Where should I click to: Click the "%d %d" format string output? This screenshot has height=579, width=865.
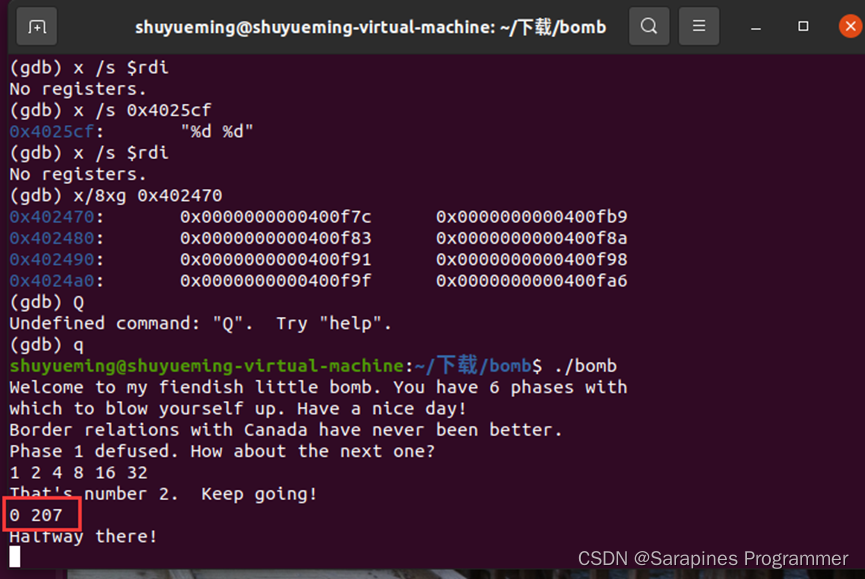[217, 131]
